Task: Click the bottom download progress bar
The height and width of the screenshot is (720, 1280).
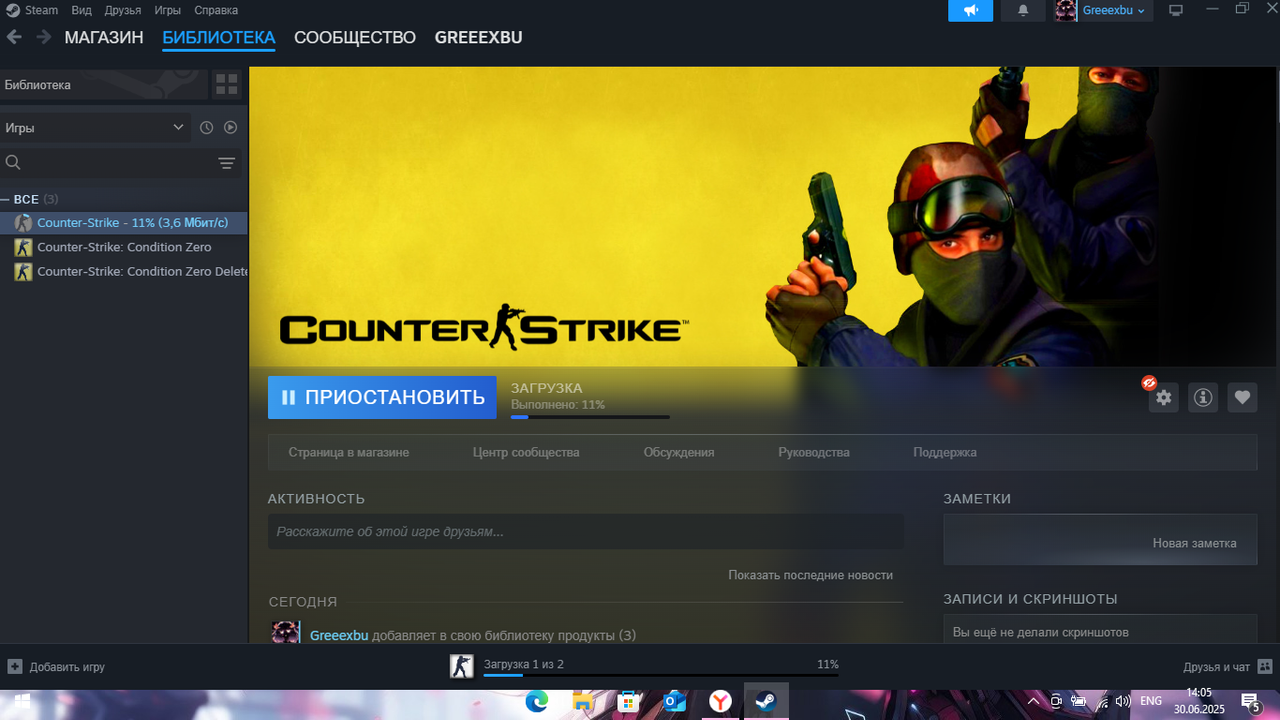Action: [661, 675]
